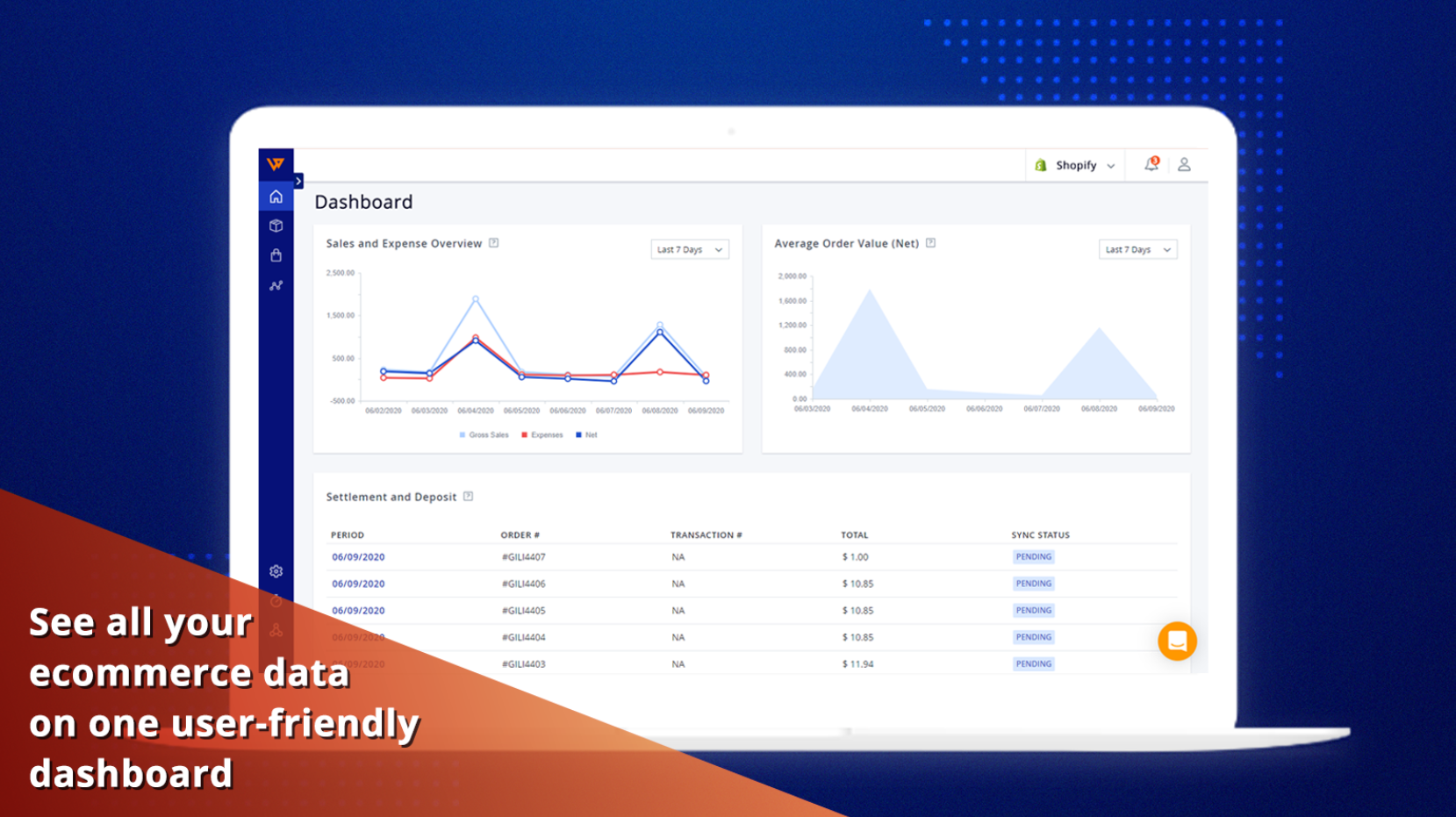This screenshot has width=1456, height=817.
Task: Click the notifications bell with 3 alerts
Action: click(1151, 164)
